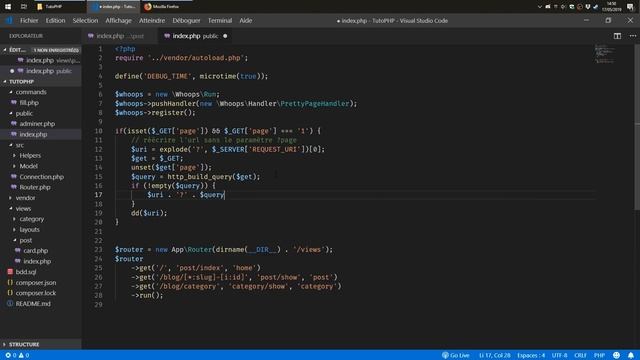The height and width of the screenshot is (360, 640).
Task: Change language mode via PHP indicator
Action: (x=599, y=355)
